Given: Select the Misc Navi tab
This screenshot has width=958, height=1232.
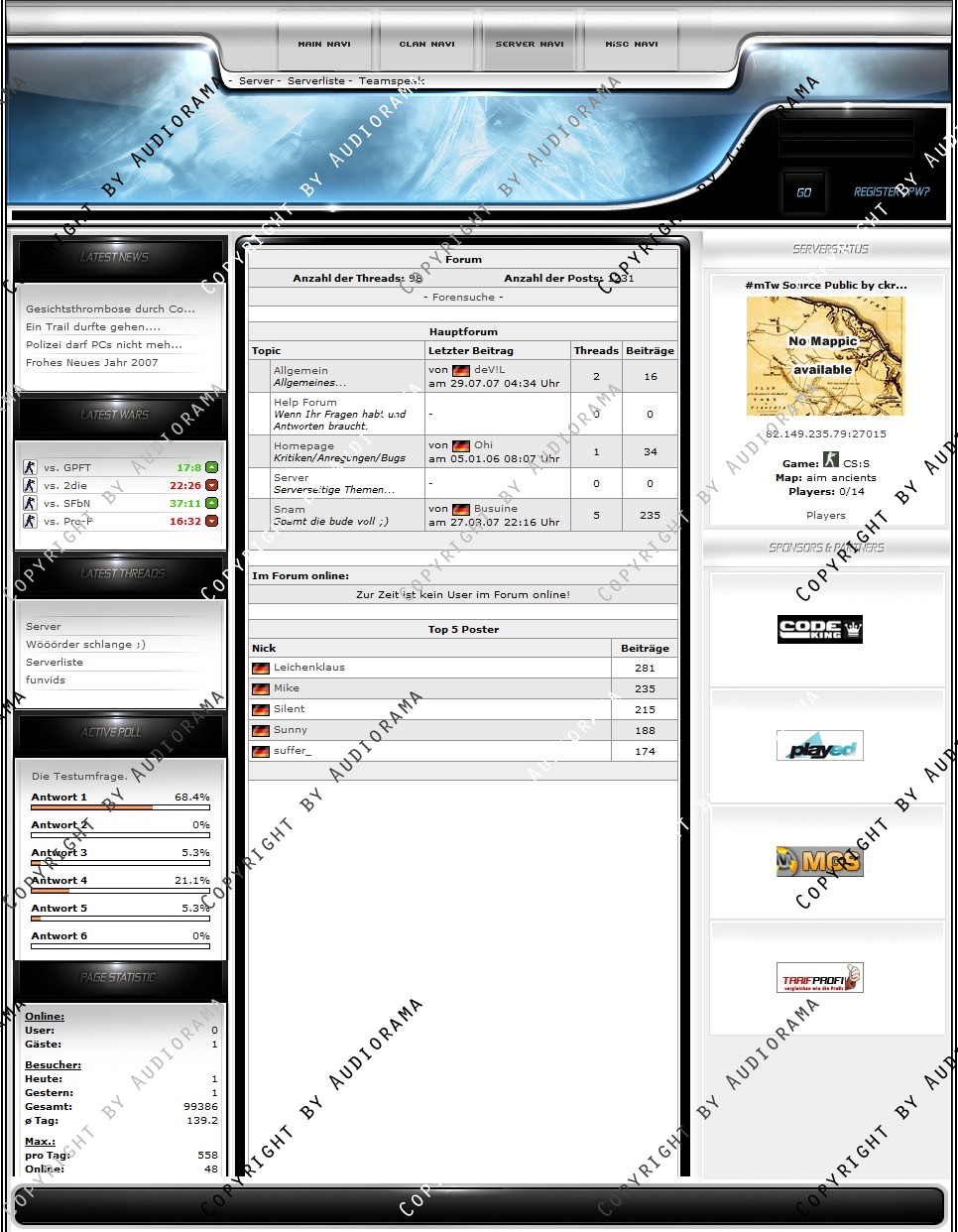Looking at the screenshot, I should (x=632, y=44).
